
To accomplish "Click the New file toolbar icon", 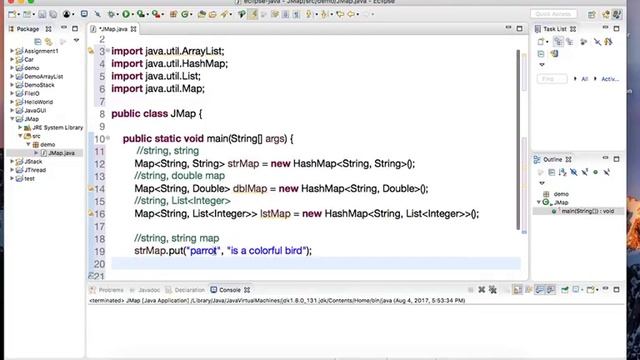I will (12, 14).
